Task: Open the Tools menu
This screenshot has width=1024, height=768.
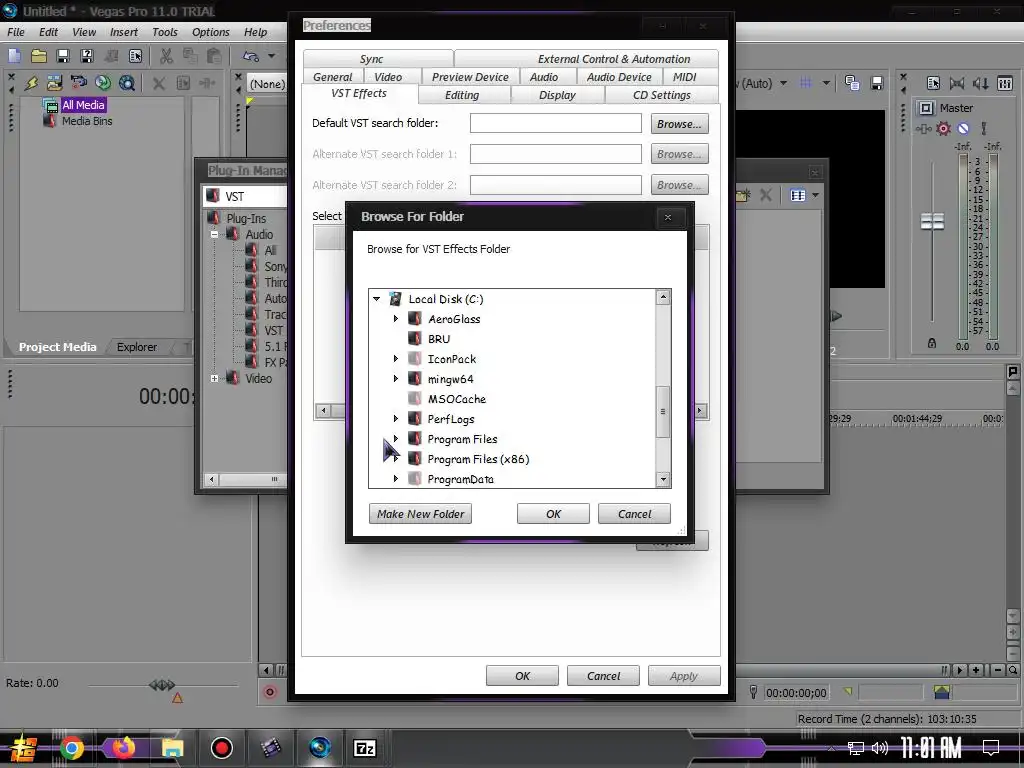Action: (x=165, y=32)
